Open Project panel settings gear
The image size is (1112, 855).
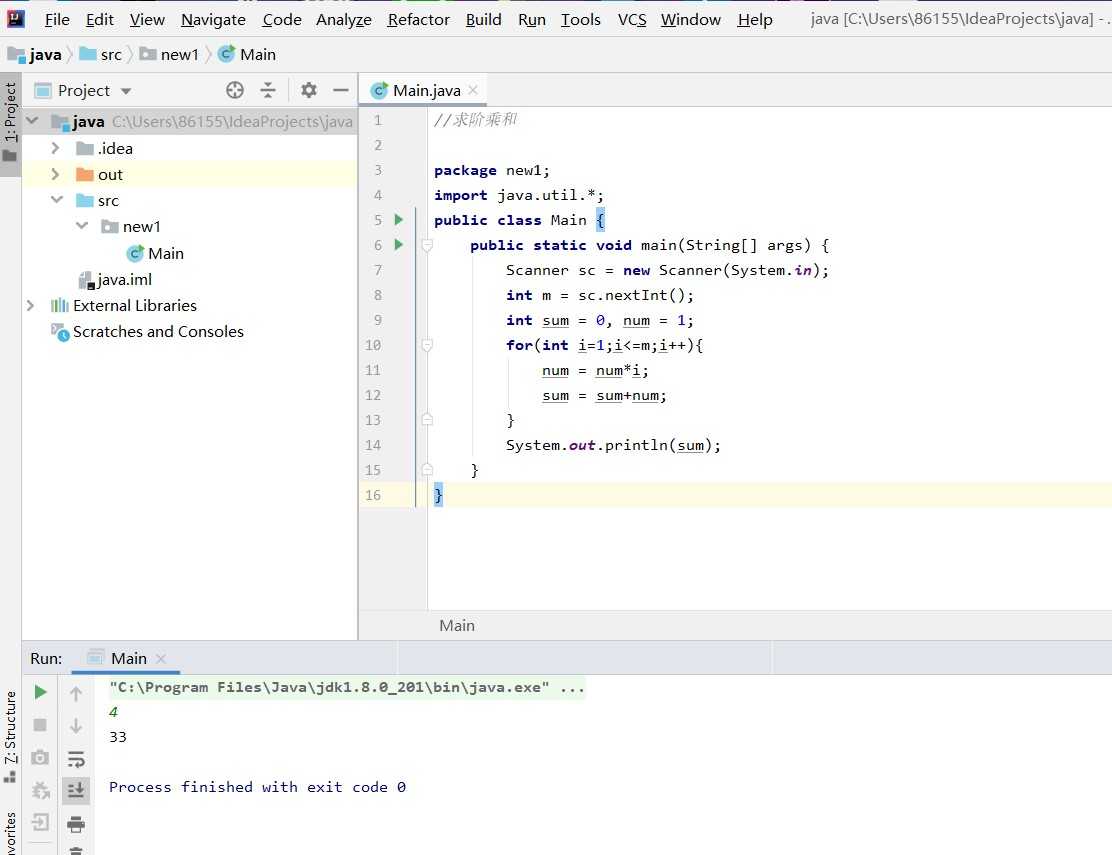point(308,90)
